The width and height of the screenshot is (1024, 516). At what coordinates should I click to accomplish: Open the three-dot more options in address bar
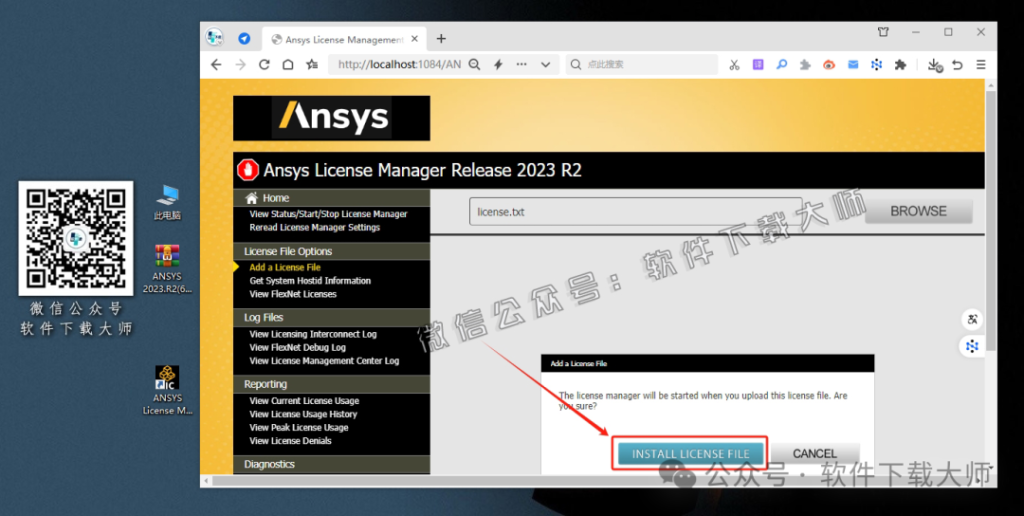[521, 65]
